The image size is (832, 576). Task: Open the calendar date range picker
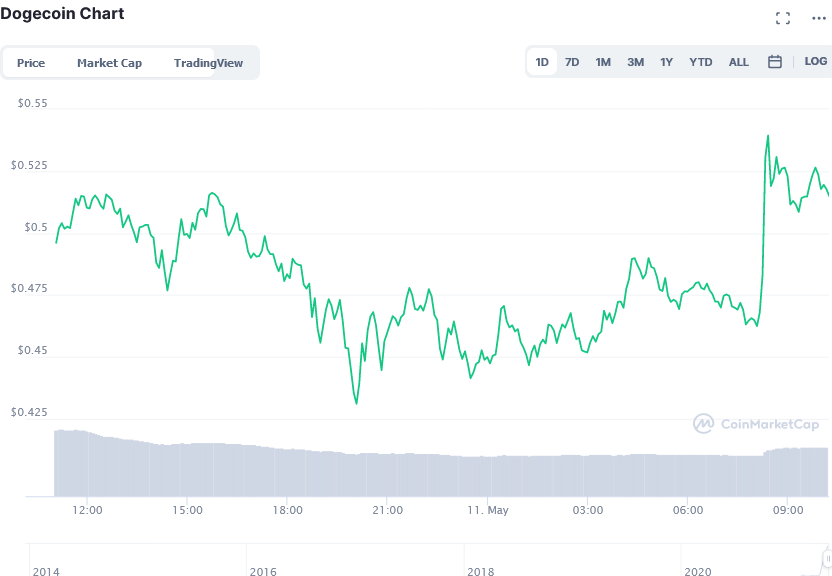click(775, 62)
